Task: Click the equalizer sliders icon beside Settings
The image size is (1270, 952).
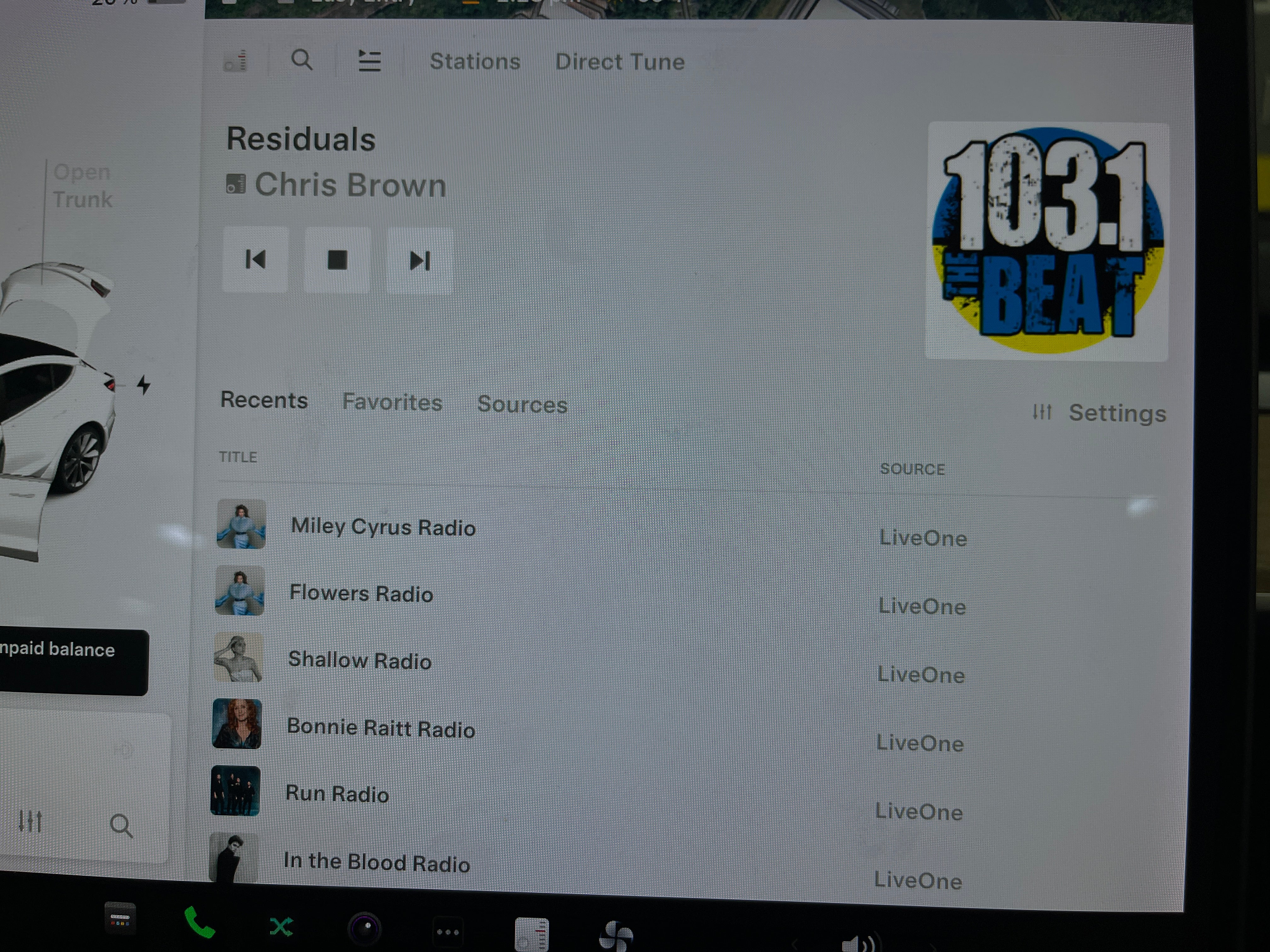Action: point(1042,411)
